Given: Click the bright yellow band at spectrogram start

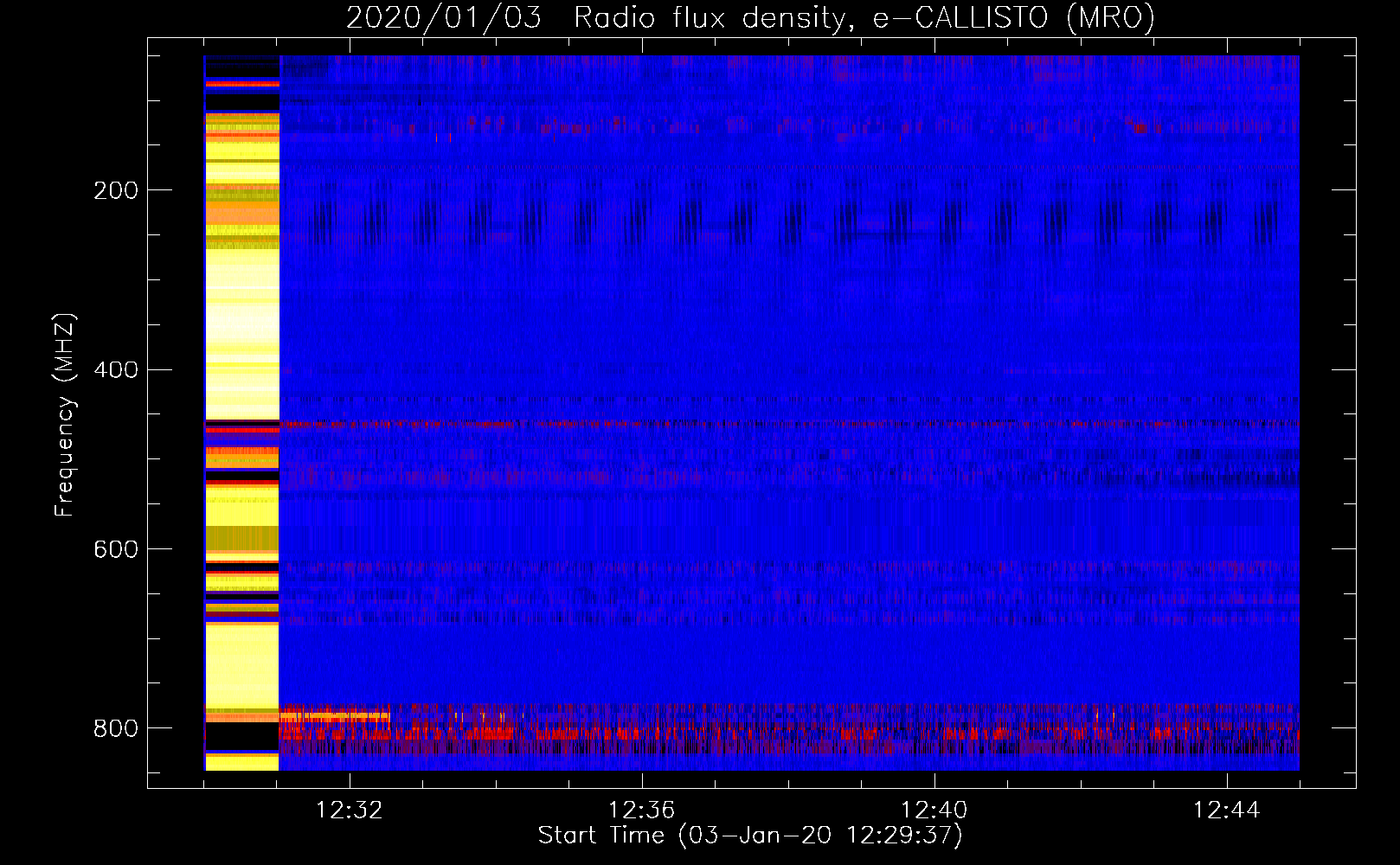Looking at the screenshot, I should (241, 413).
